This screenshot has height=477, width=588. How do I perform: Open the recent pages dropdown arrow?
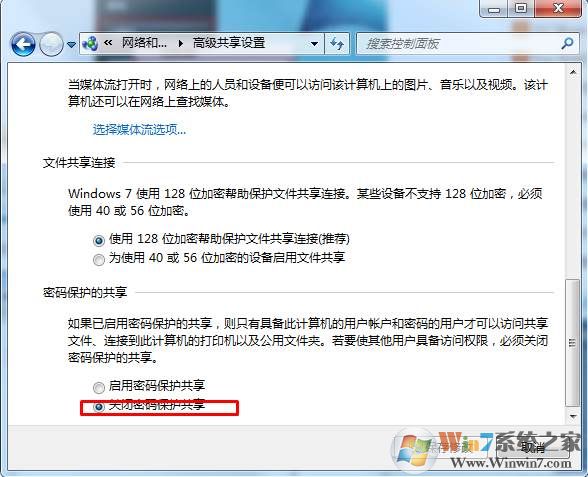tap(71, 45)
